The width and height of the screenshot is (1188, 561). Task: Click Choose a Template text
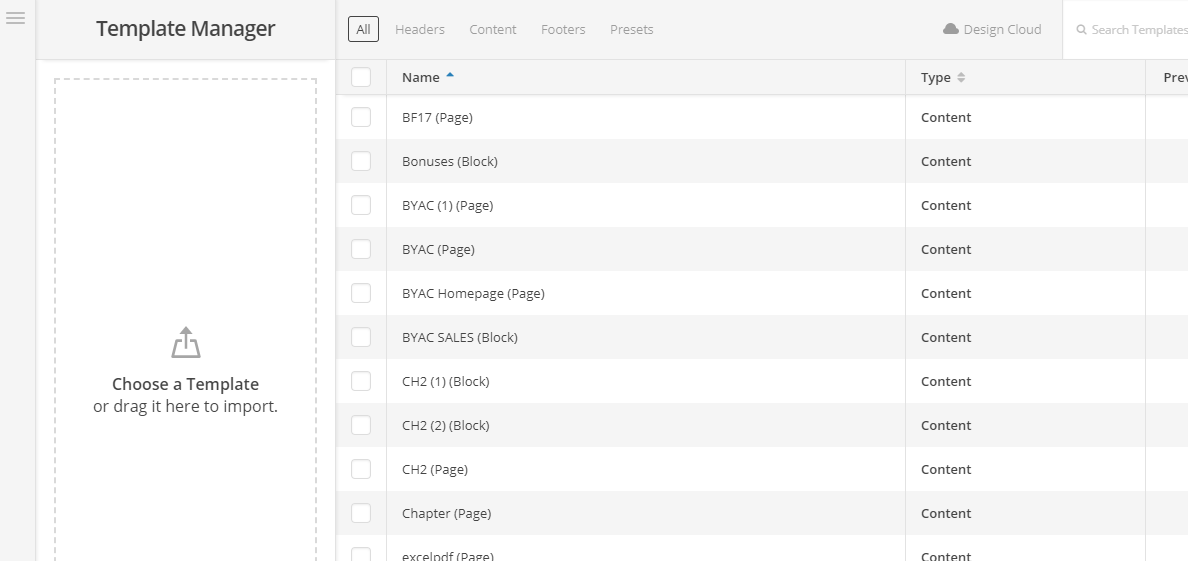point(185,384)
